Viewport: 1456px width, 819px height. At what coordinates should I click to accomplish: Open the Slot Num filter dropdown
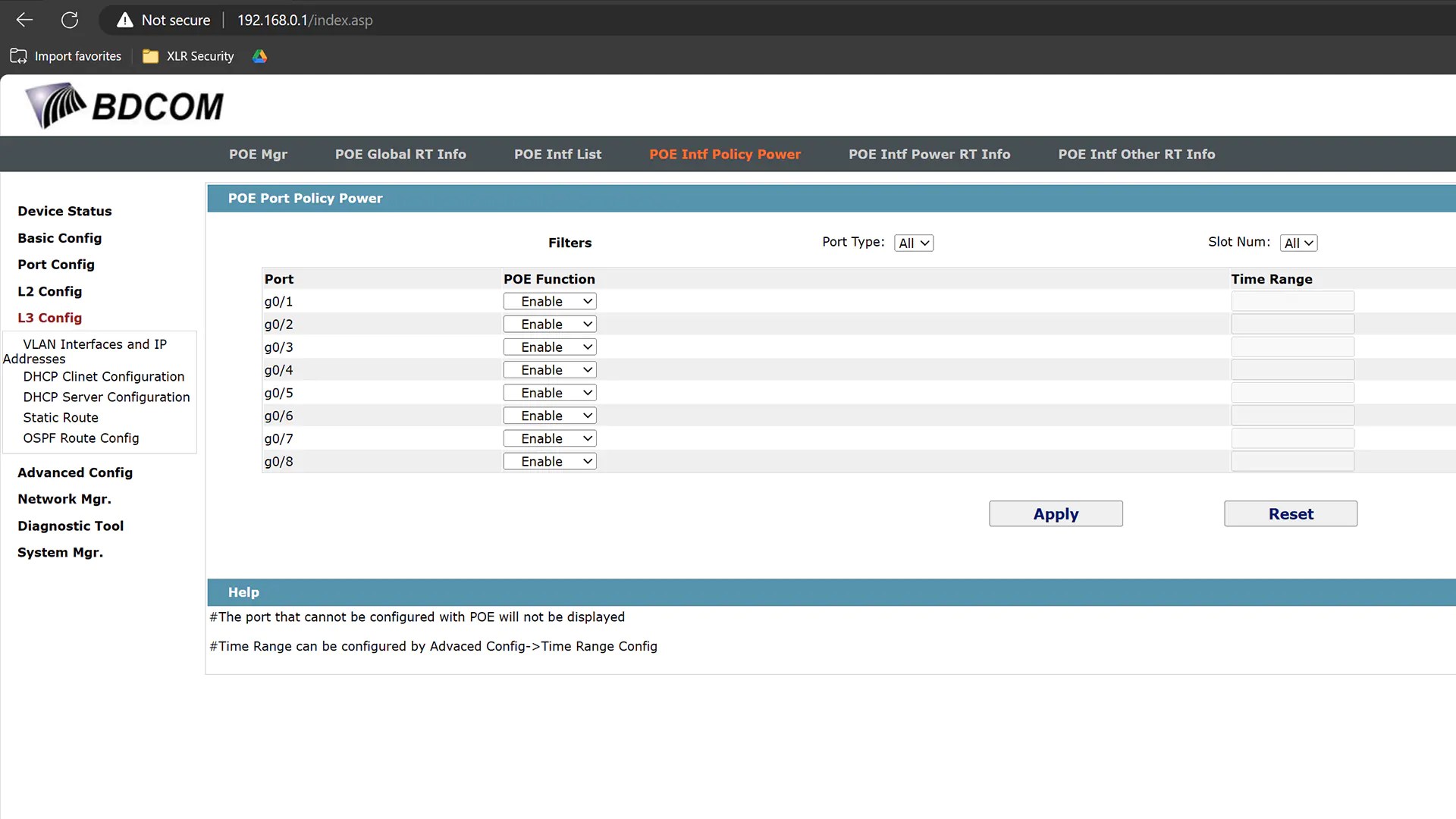1298,243
